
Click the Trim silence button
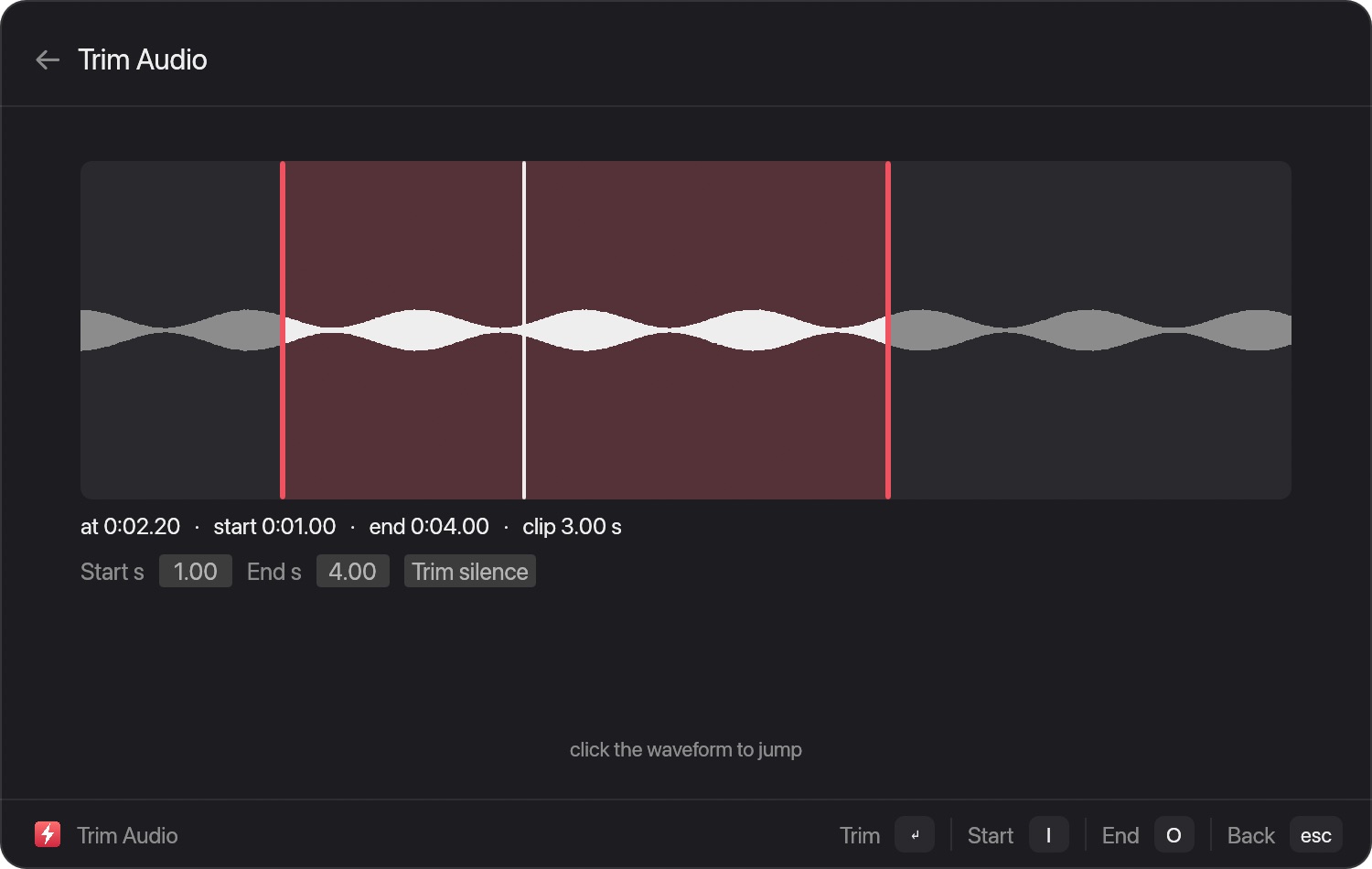(470, 572)
